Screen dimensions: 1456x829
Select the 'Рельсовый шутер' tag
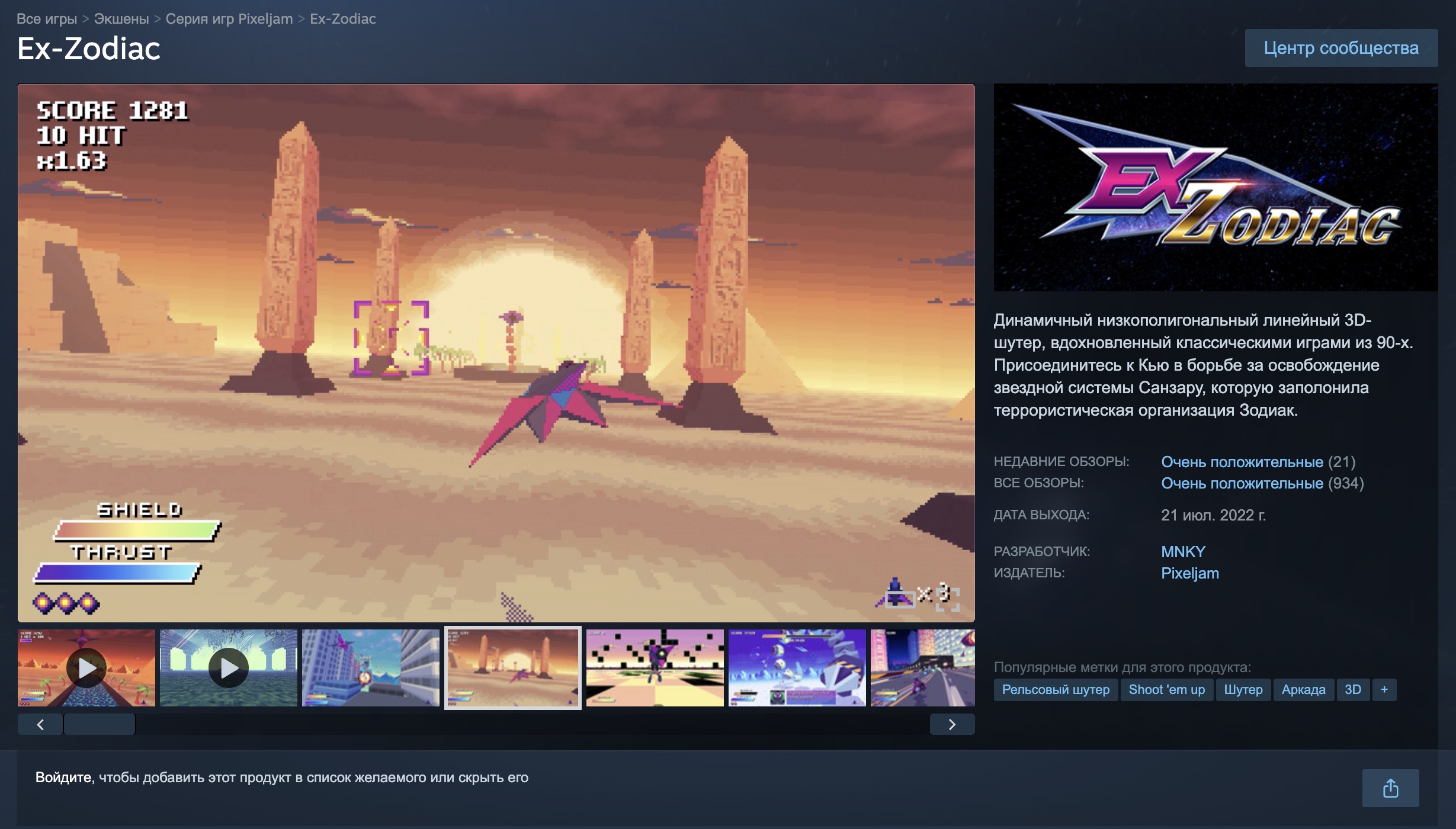click(x=1056, y=690)
